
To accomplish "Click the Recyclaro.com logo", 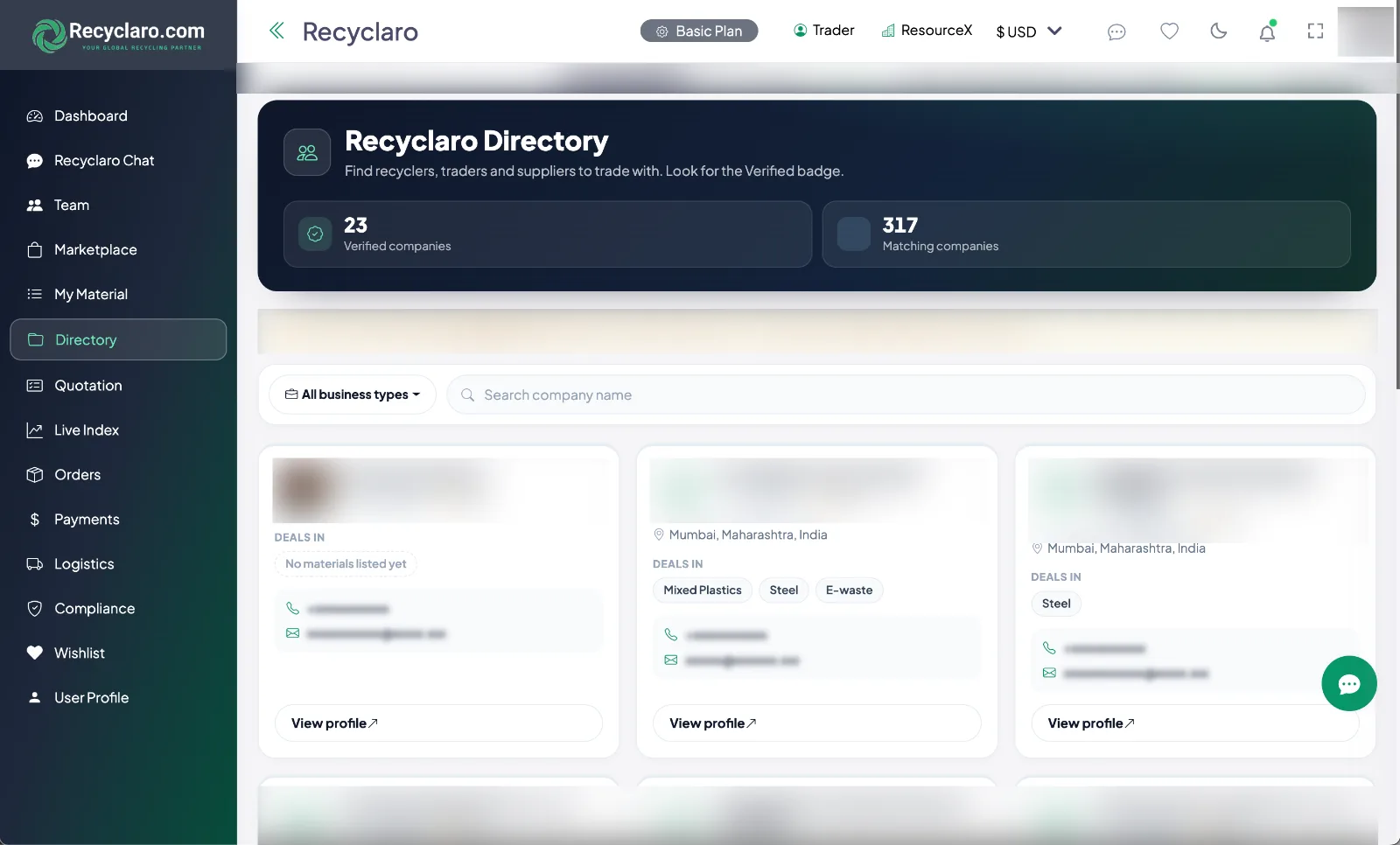I will tap(118, 35).
